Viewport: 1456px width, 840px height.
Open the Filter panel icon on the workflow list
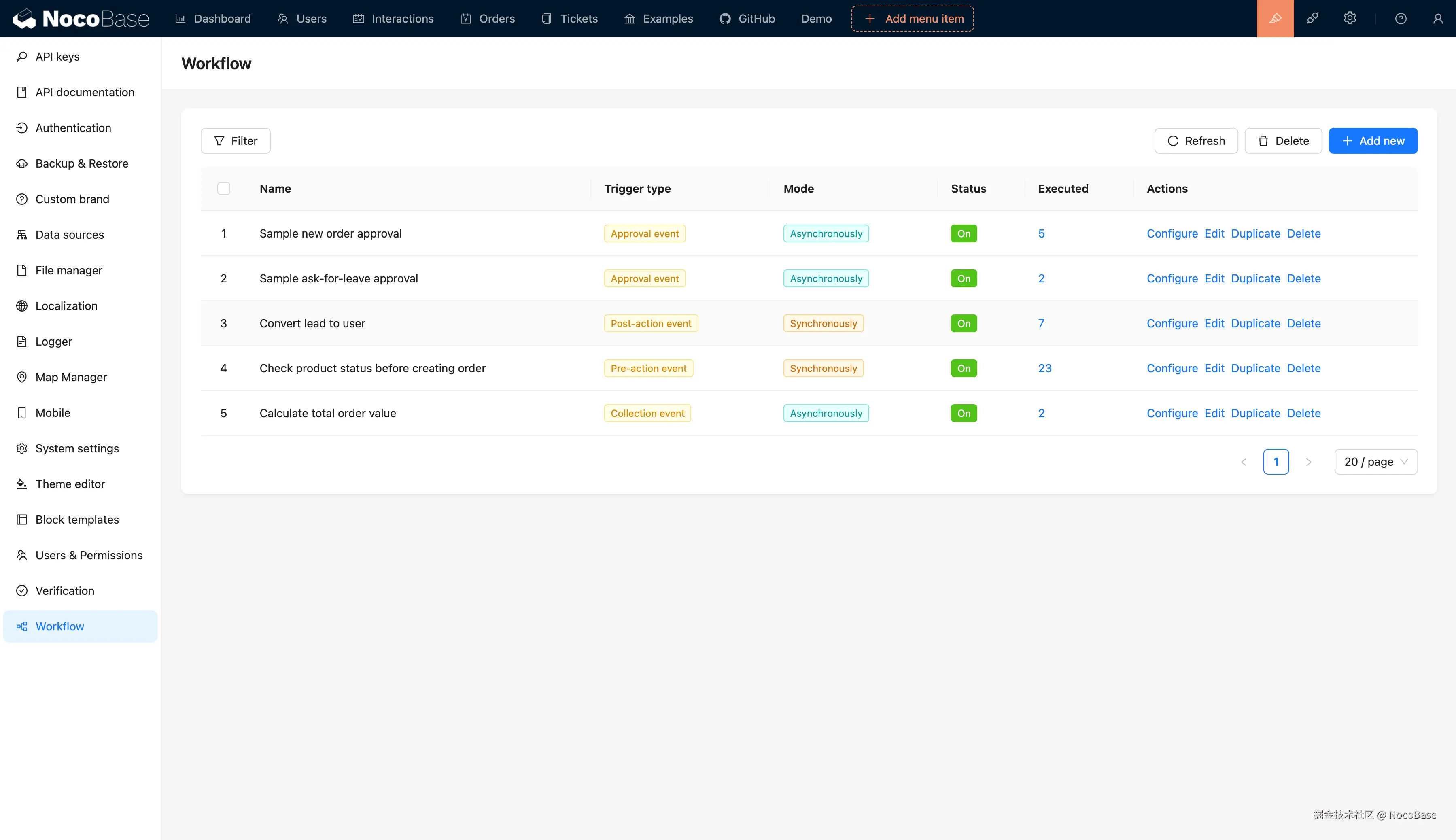coord(219,140)
